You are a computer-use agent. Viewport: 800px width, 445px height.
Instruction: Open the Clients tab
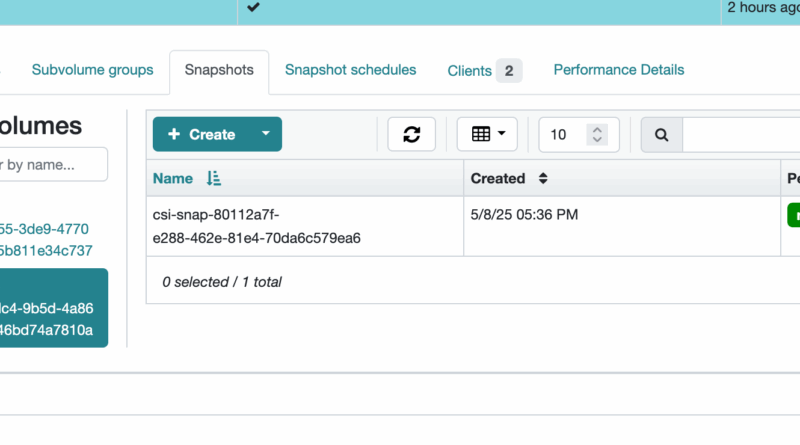tap(485, 70)
